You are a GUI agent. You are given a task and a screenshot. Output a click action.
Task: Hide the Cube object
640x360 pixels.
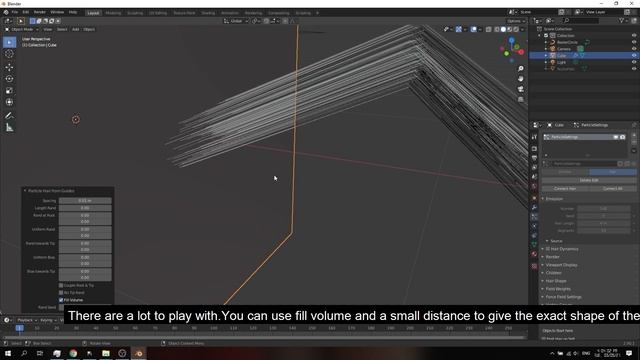634,55
